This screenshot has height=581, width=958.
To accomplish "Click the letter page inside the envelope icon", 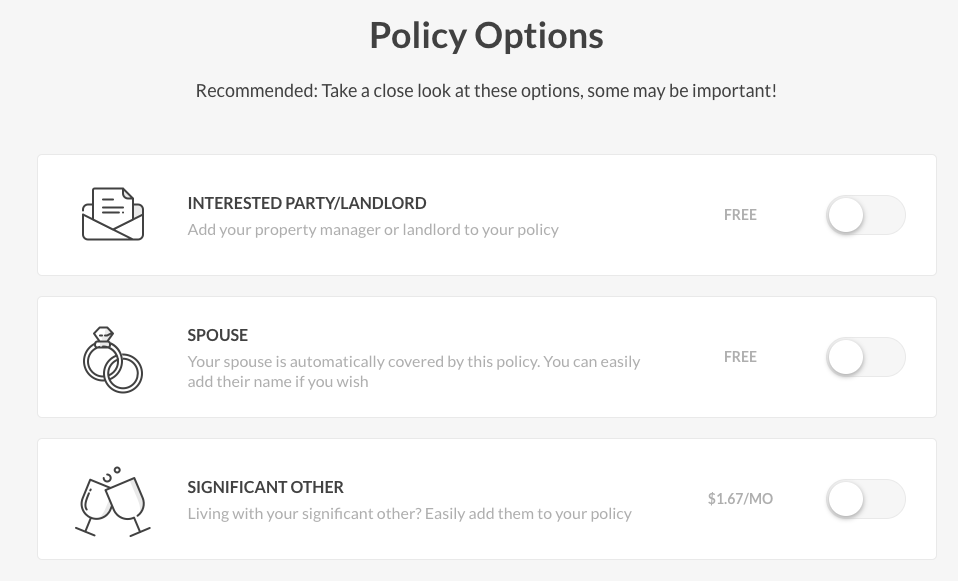I will 113,205.
